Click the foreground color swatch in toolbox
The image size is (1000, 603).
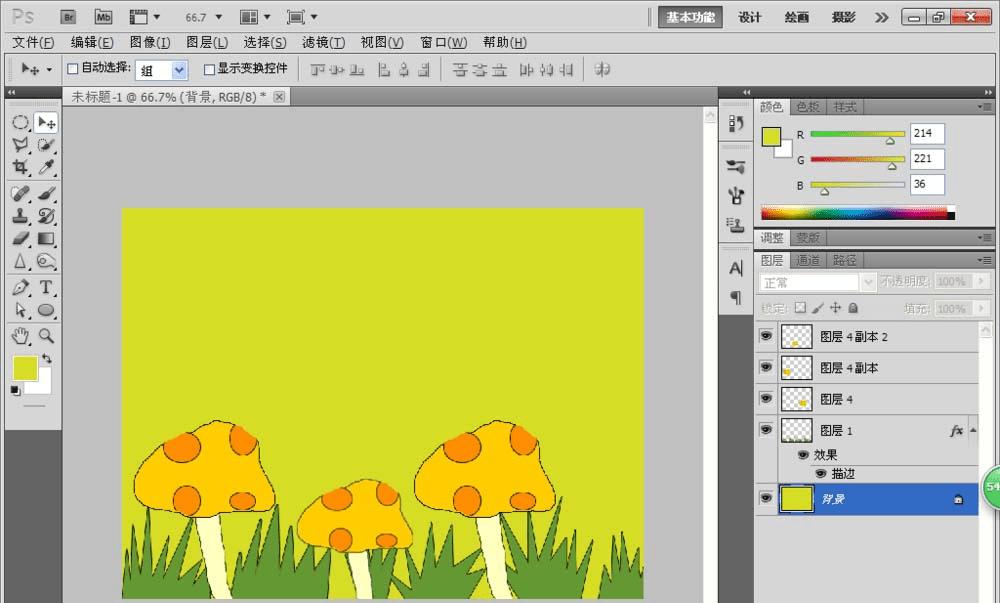[x=24, y=368]
